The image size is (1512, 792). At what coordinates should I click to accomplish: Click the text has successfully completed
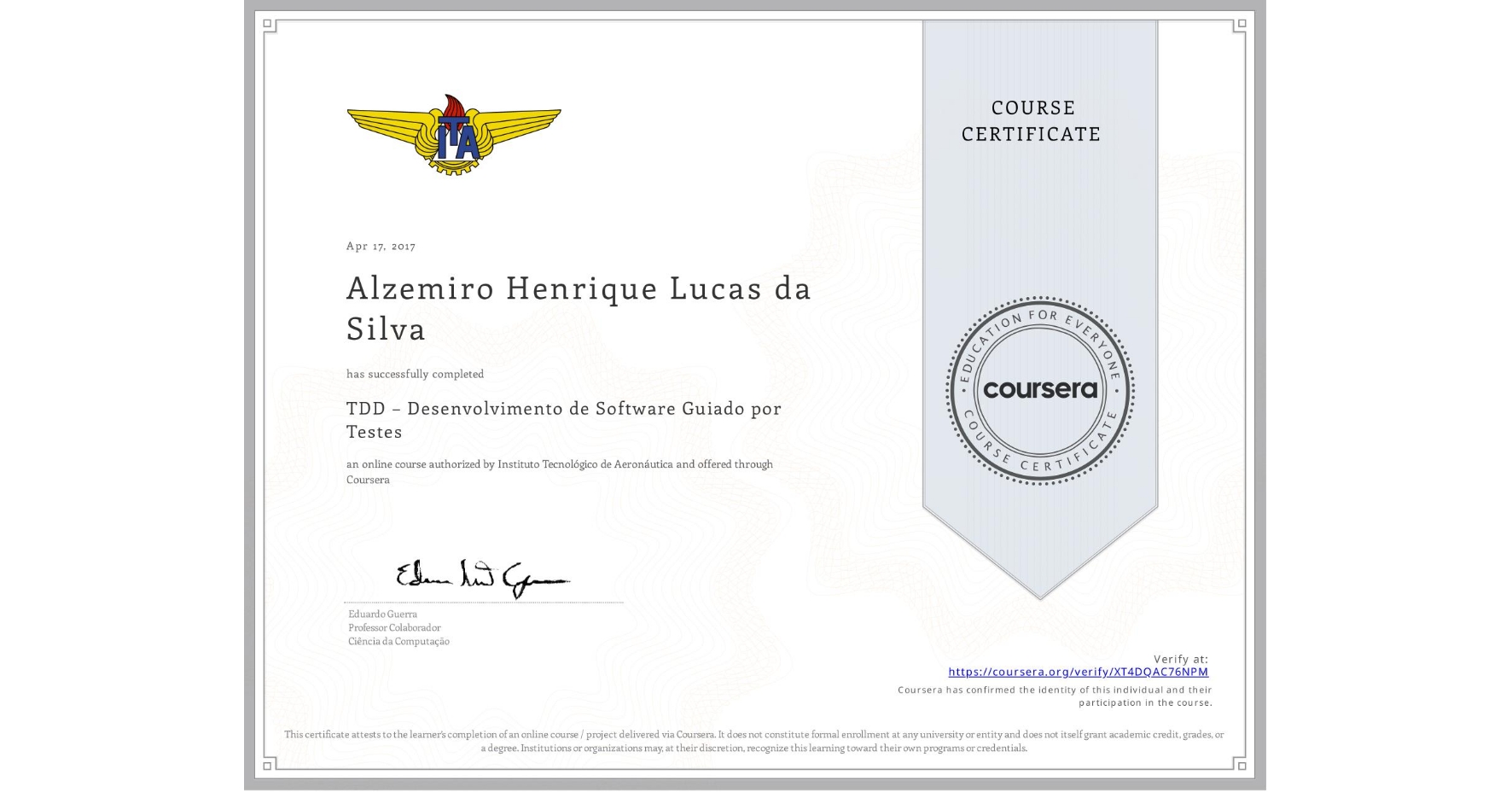(415, 374)
